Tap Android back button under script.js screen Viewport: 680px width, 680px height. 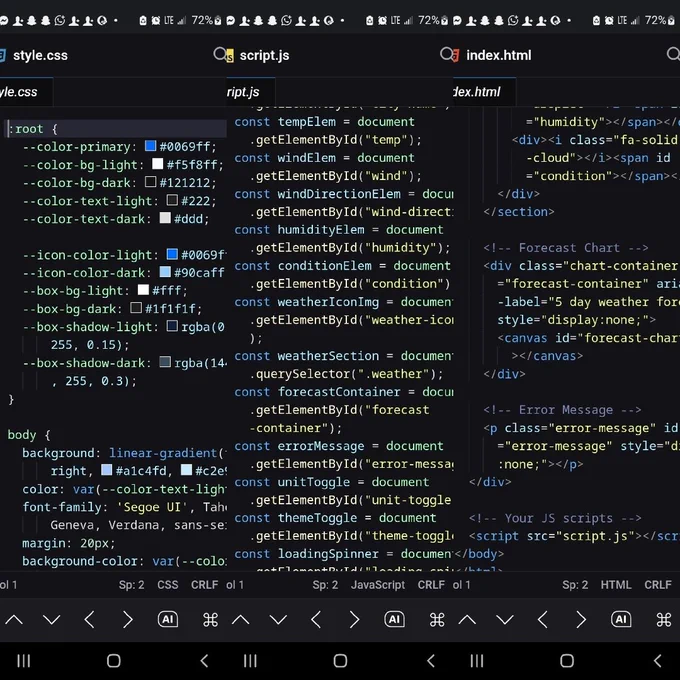431,661
